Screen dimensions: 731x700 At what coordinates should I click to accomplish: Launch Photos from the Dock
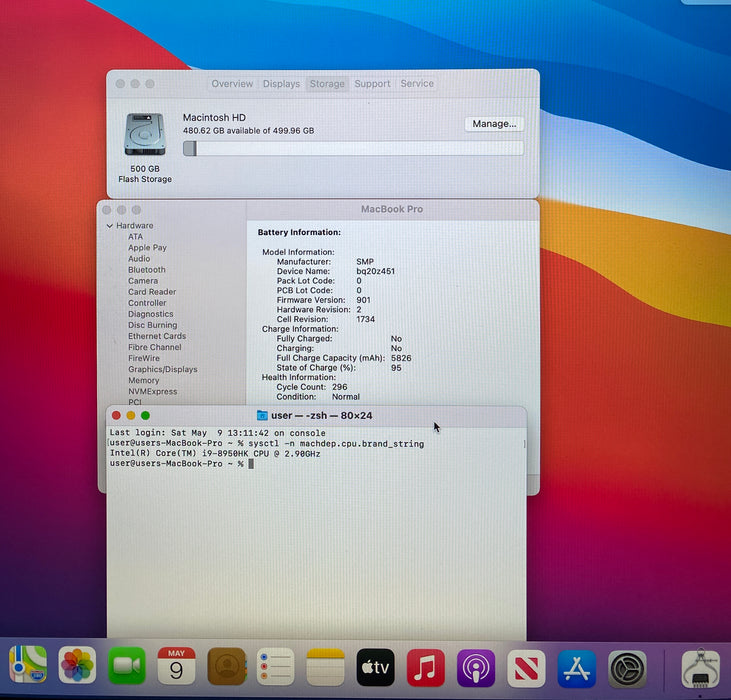77,666
